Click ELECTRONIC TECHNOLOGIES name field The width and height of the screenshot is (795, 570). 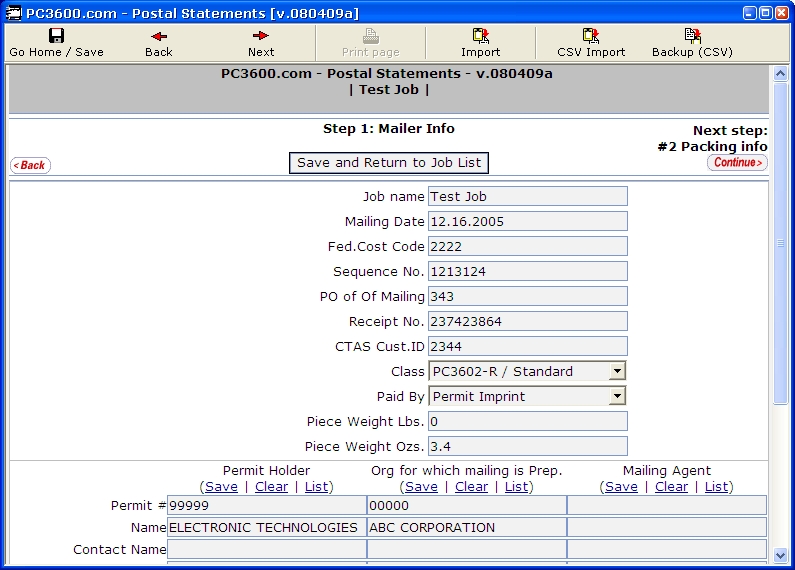(267, 527)
